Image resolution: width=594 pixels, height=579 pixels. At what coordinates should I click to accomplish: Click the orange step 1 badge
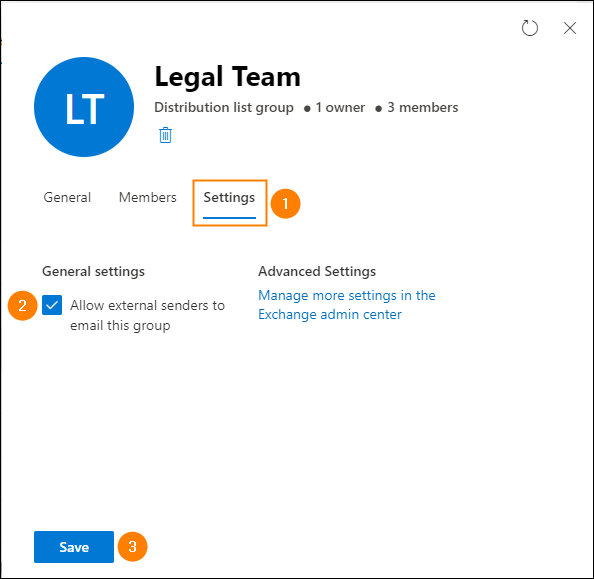[x=285, y=203]
